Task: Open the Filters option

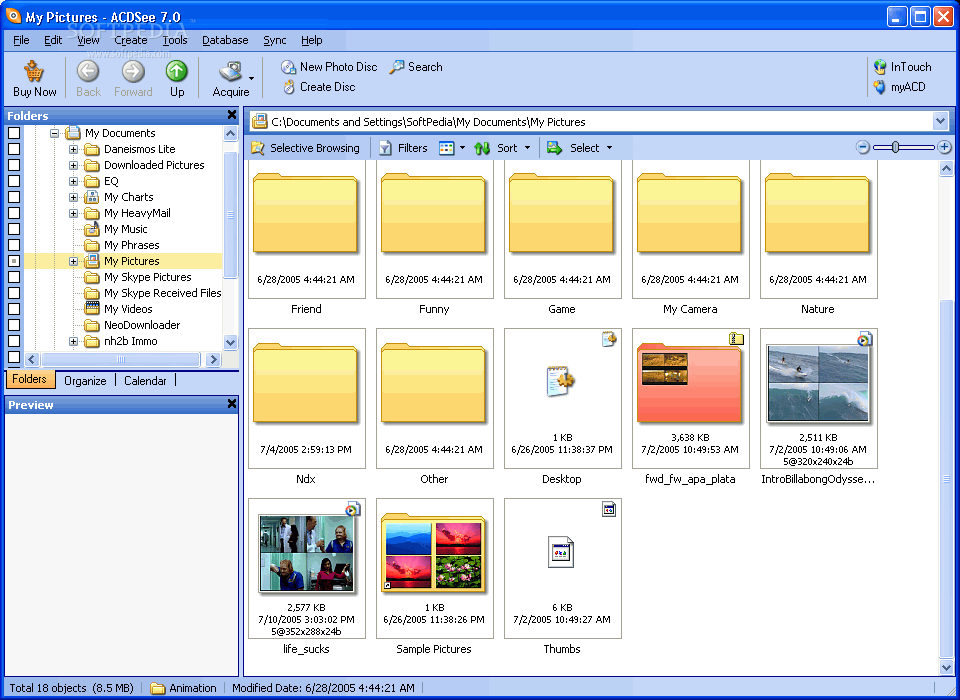Action: click(x=403, y=148)
